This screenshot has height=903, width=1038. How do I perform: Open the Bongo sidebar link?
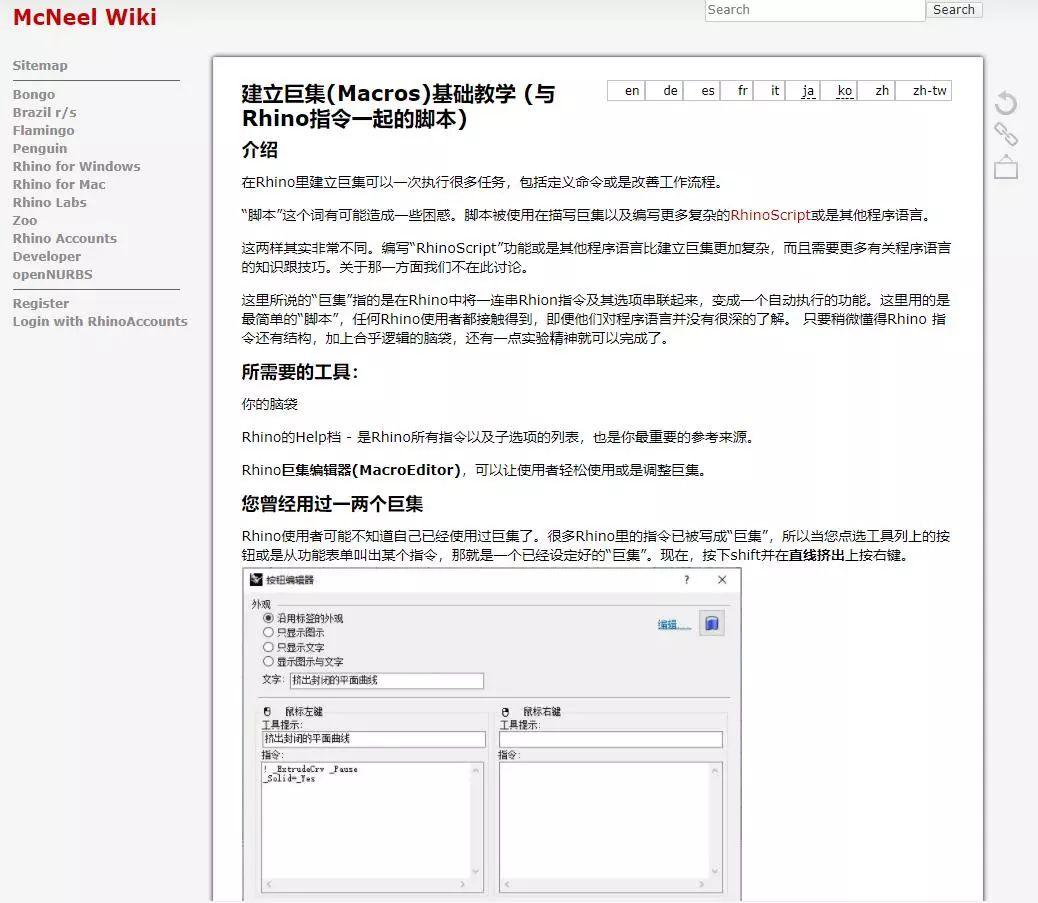[34, 95]
